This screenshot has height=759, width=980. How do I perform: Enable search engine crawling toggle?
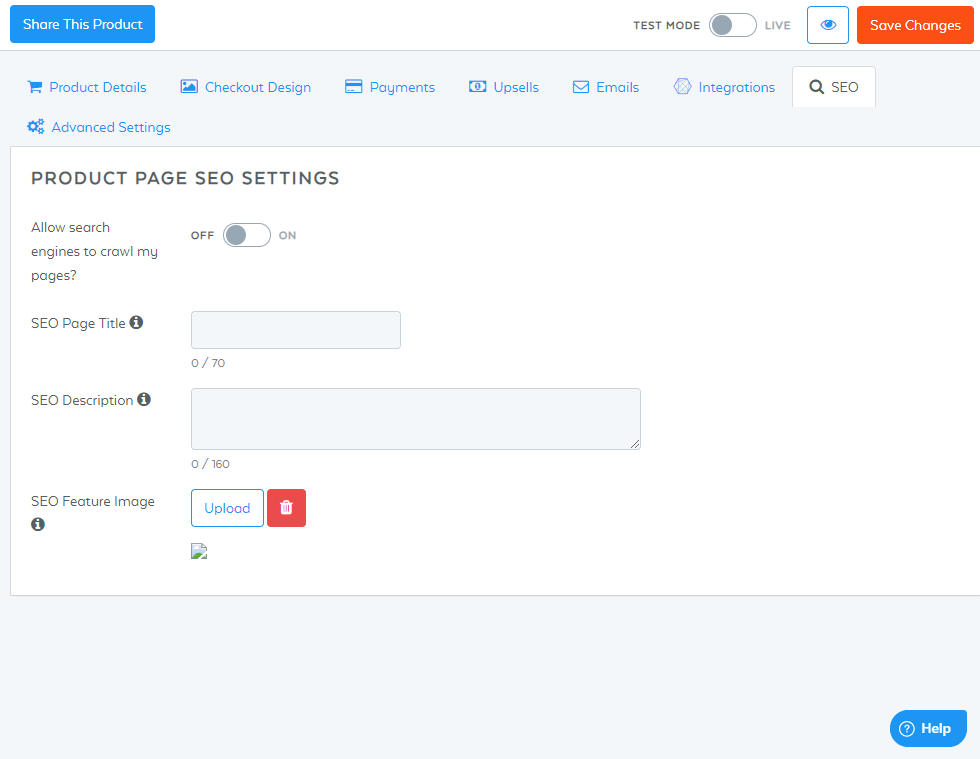tap(247, 235)
